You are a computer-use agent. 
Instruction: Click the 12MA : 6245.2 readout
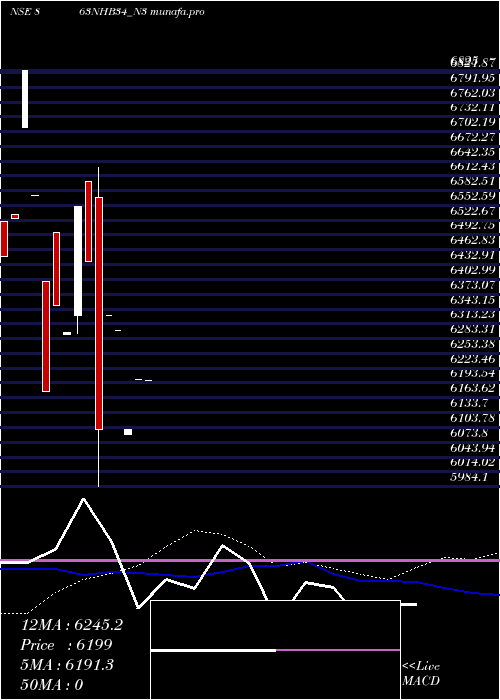[71, 625]
